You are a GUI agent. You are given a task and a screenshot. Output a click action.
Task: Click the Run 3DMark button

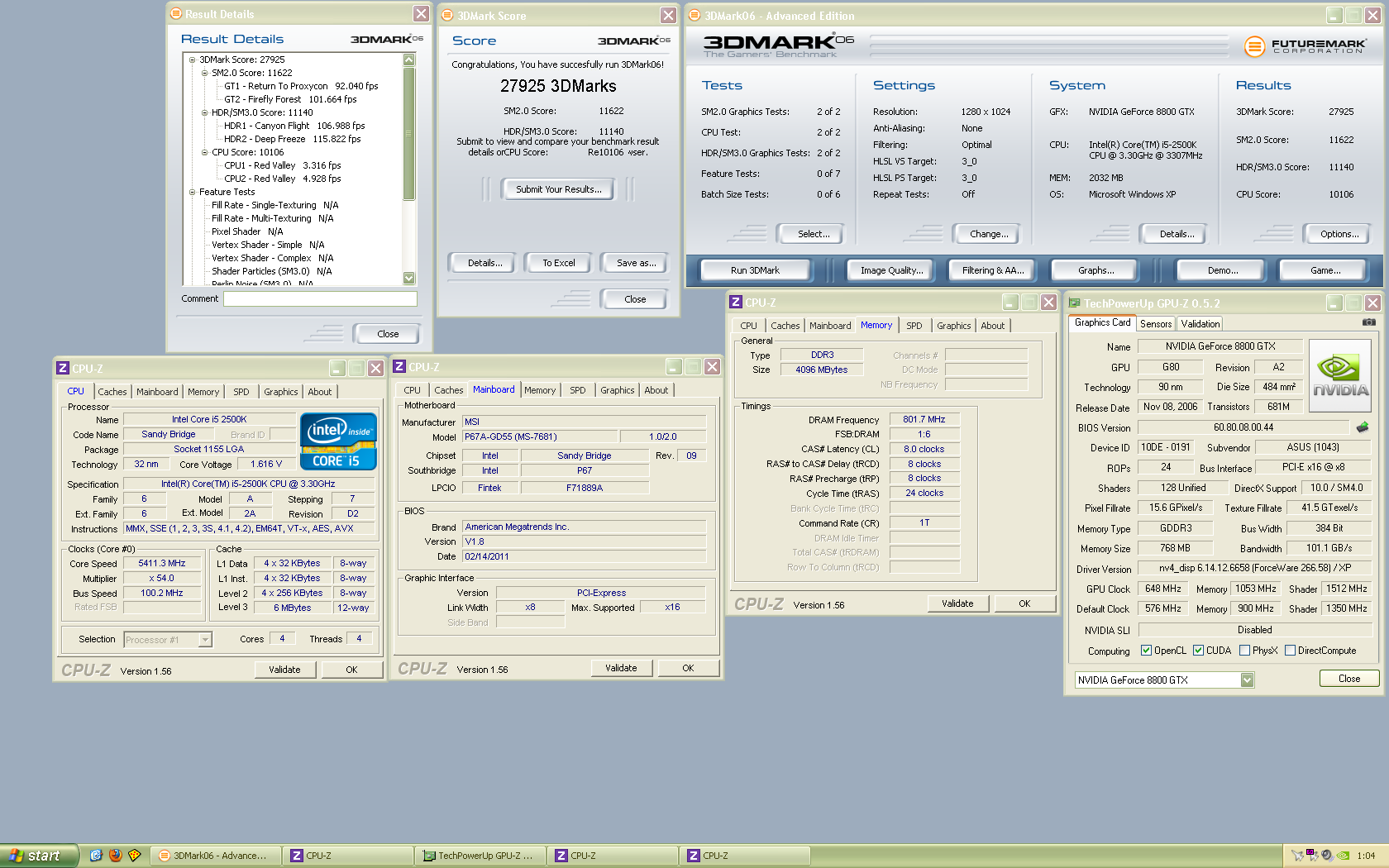(755, 270)
